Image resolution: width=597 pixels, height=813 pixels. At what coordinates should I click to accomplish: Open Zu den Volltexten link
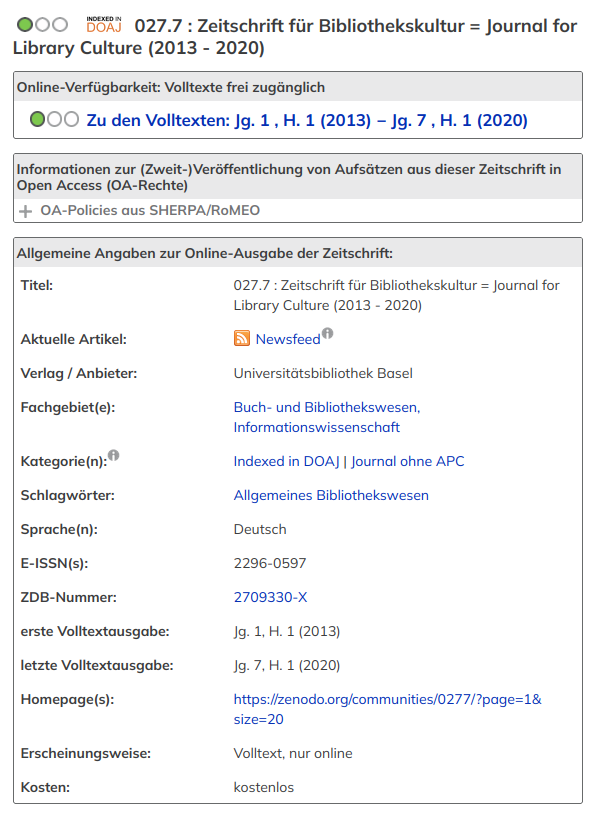click(307, 120)
